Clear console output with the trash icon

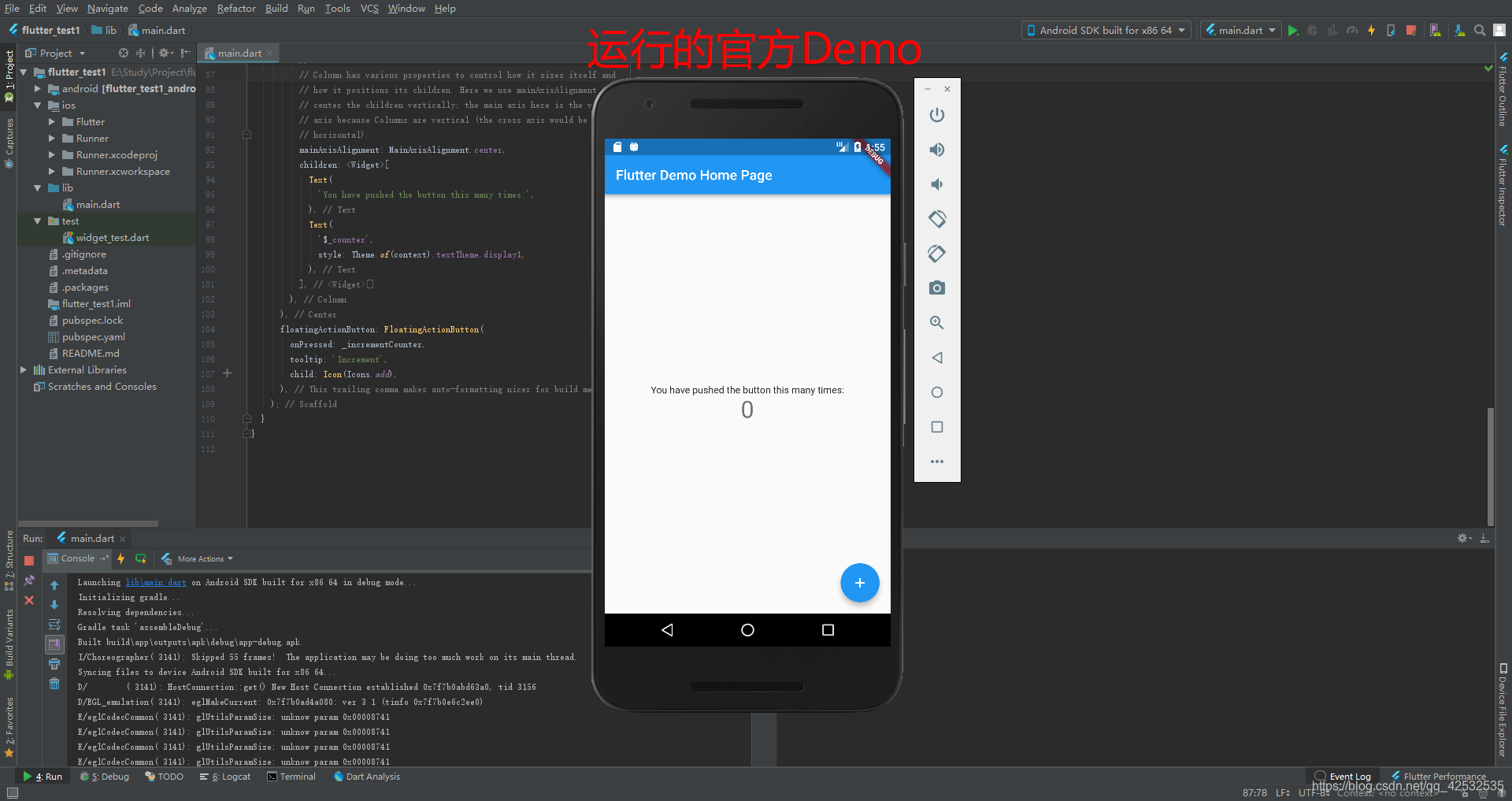[54, 683]
